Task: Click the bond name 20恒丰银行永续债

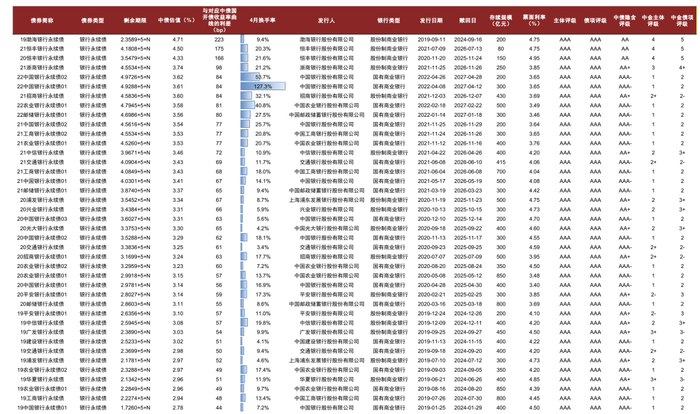Action: click(42, 58)
